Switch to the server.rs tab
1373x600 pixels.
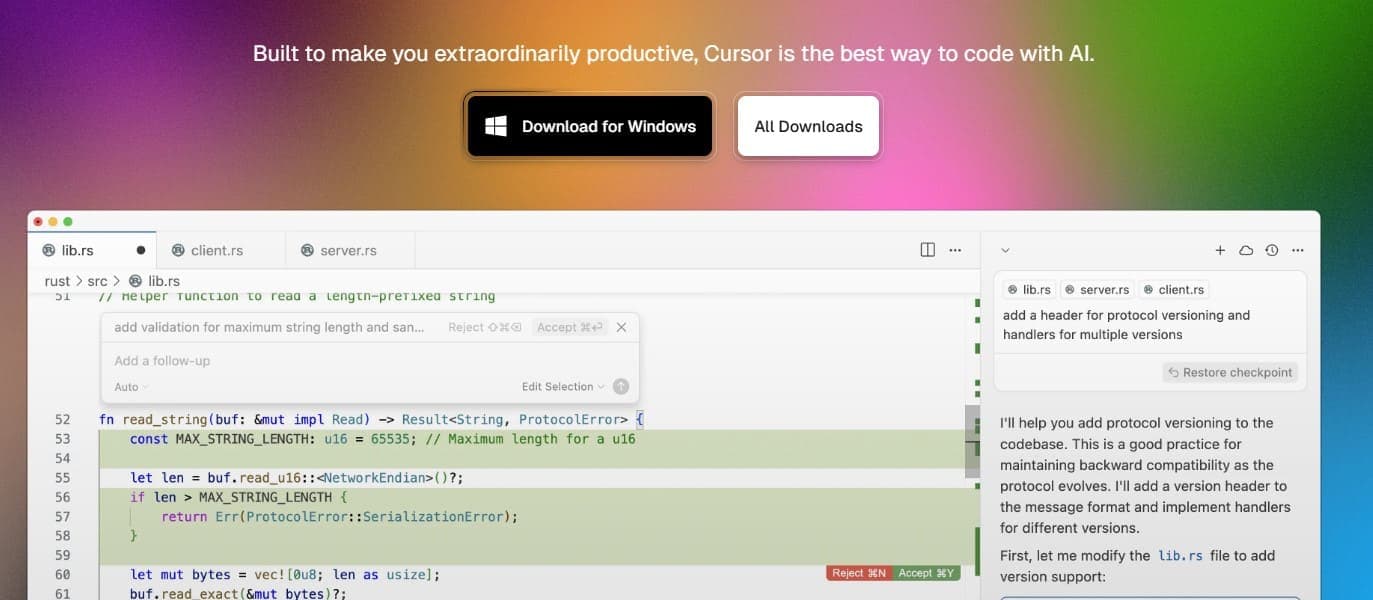point(338,250)
